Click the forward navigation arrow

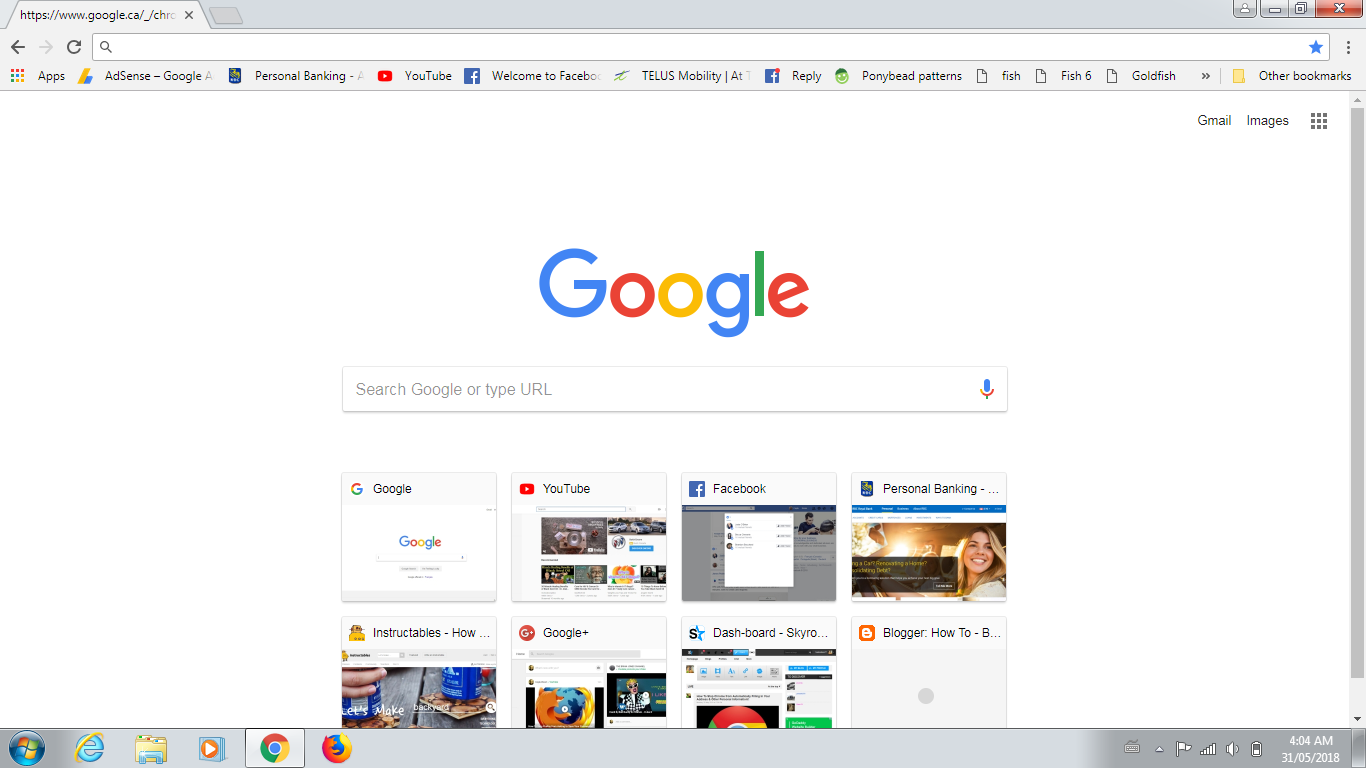[x=46, y=47]
